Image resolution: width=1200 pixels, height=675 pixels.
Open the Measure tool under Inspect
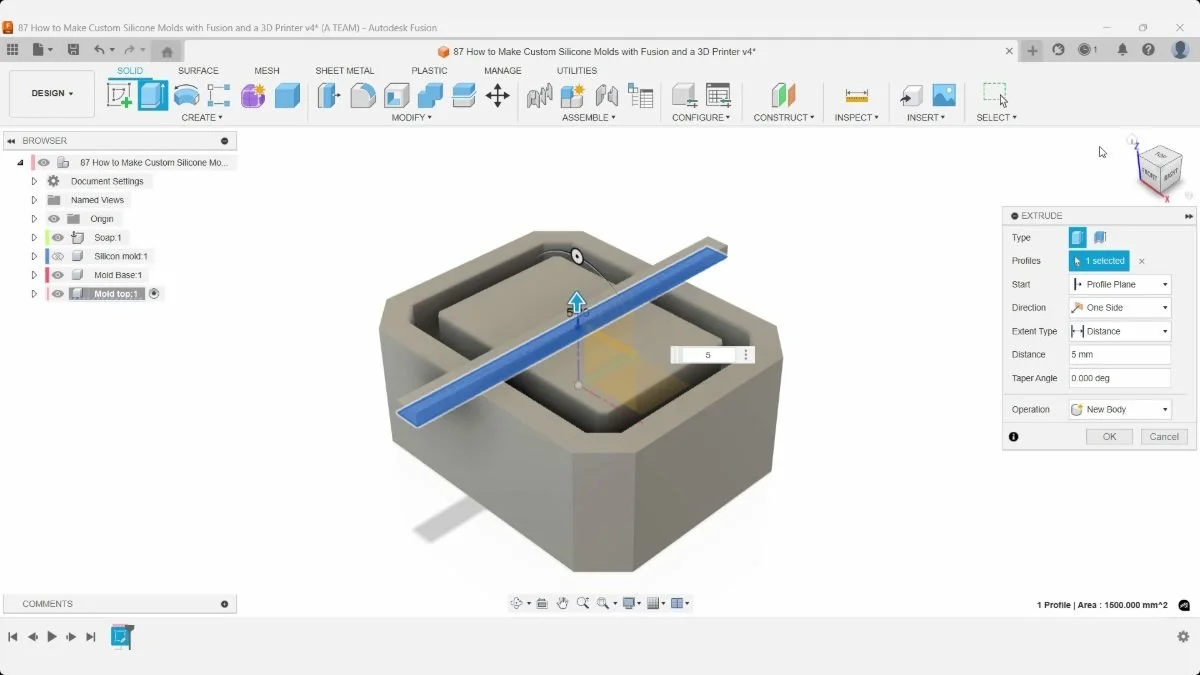click(857, 95)
